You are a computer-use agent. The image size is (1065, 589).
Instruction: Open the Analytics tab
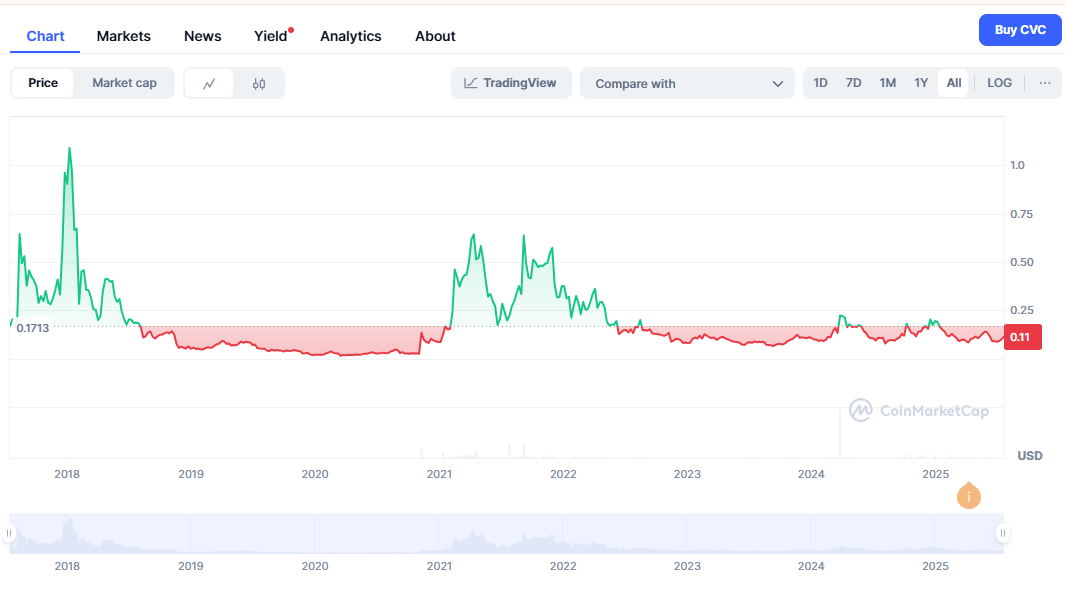coord(351,35)
